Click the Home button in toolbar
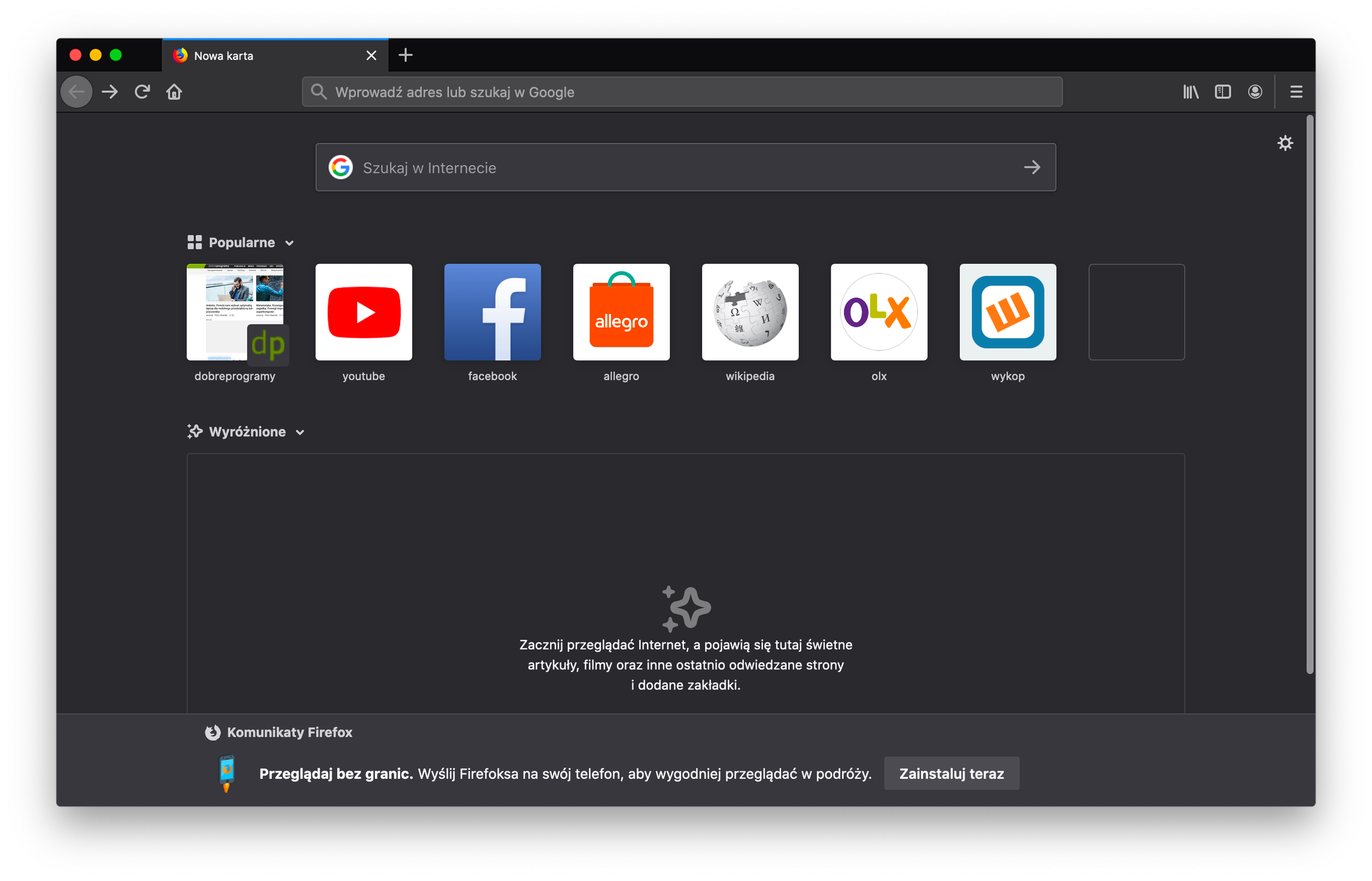 [174, 92]
